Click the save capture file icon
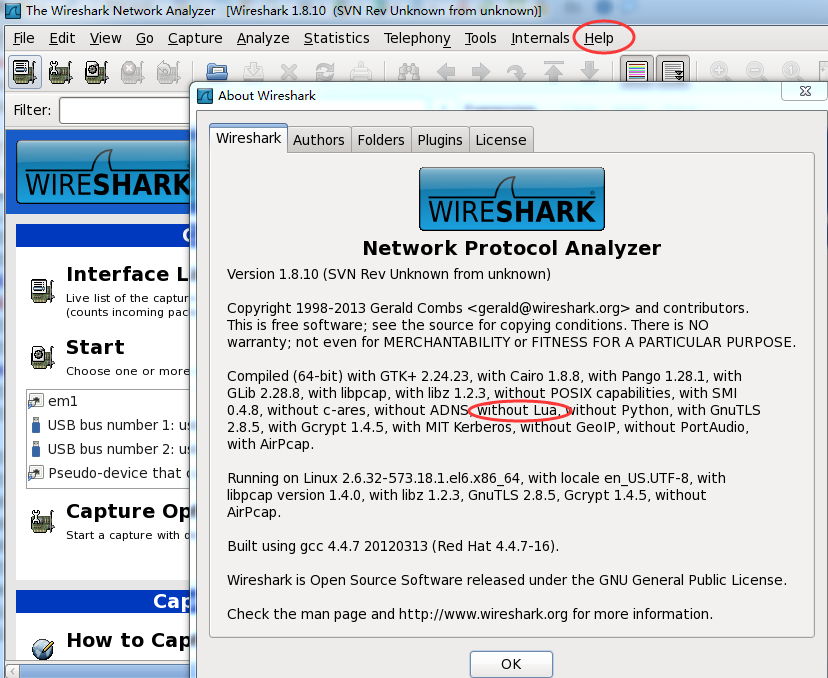 click(253, 71)
